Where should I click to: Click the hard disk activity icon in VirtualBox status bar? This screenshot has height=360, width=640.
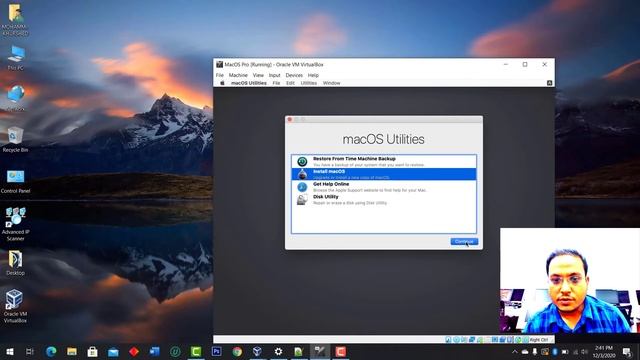(448, 340)
